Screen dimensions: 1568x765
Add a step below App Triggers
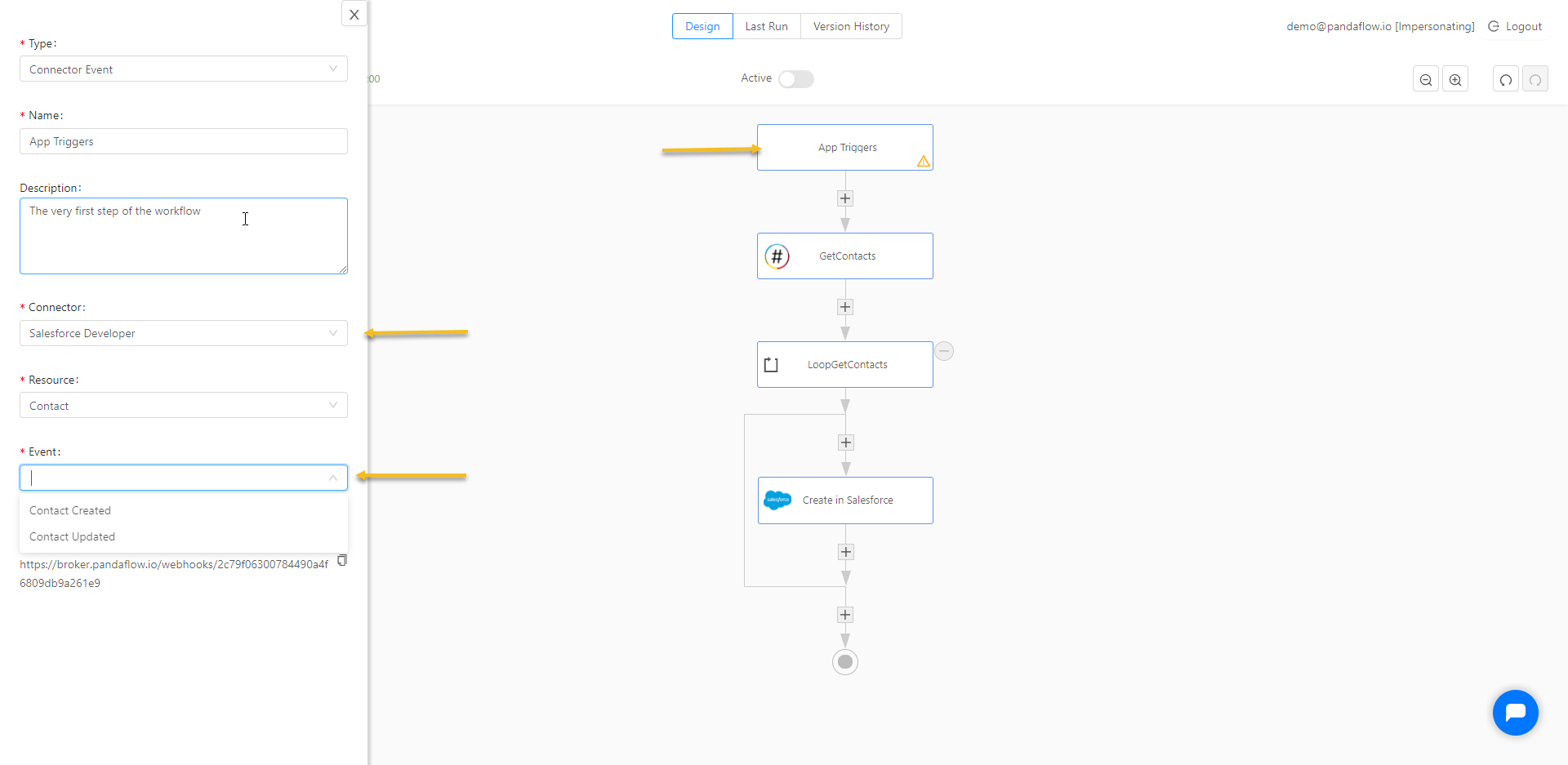coord(845,198)
